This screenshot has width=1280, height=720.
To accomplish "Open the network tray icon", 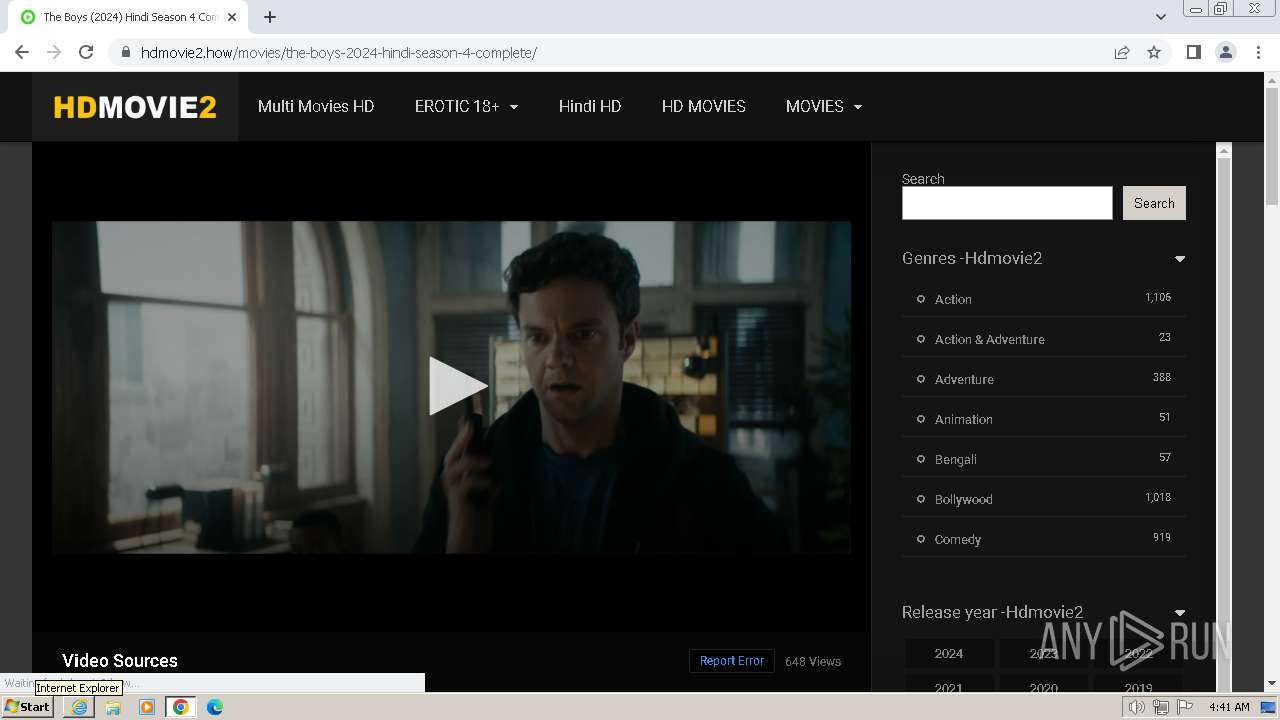I will click(x=1161, y=707).
